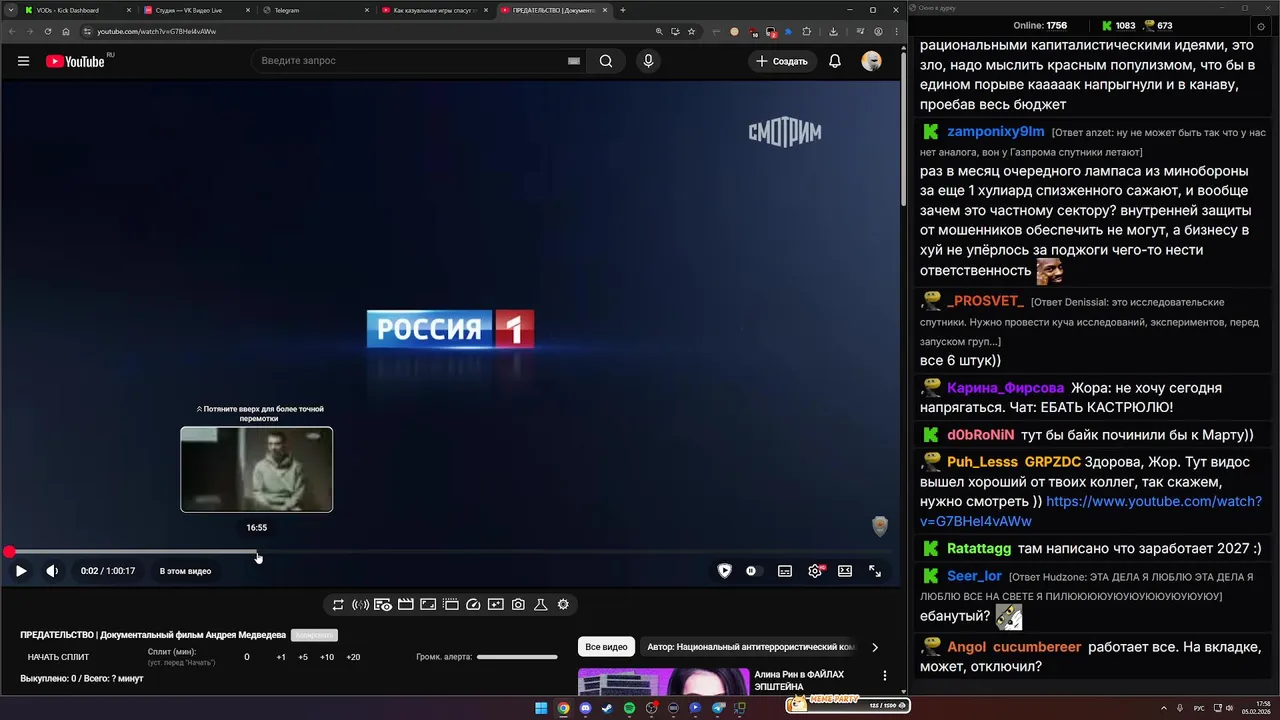Image resolution: width=1280 pixels, height=720 pixels.
Task: Switch to Telegram browser tab
Action: tap(315, 10)
